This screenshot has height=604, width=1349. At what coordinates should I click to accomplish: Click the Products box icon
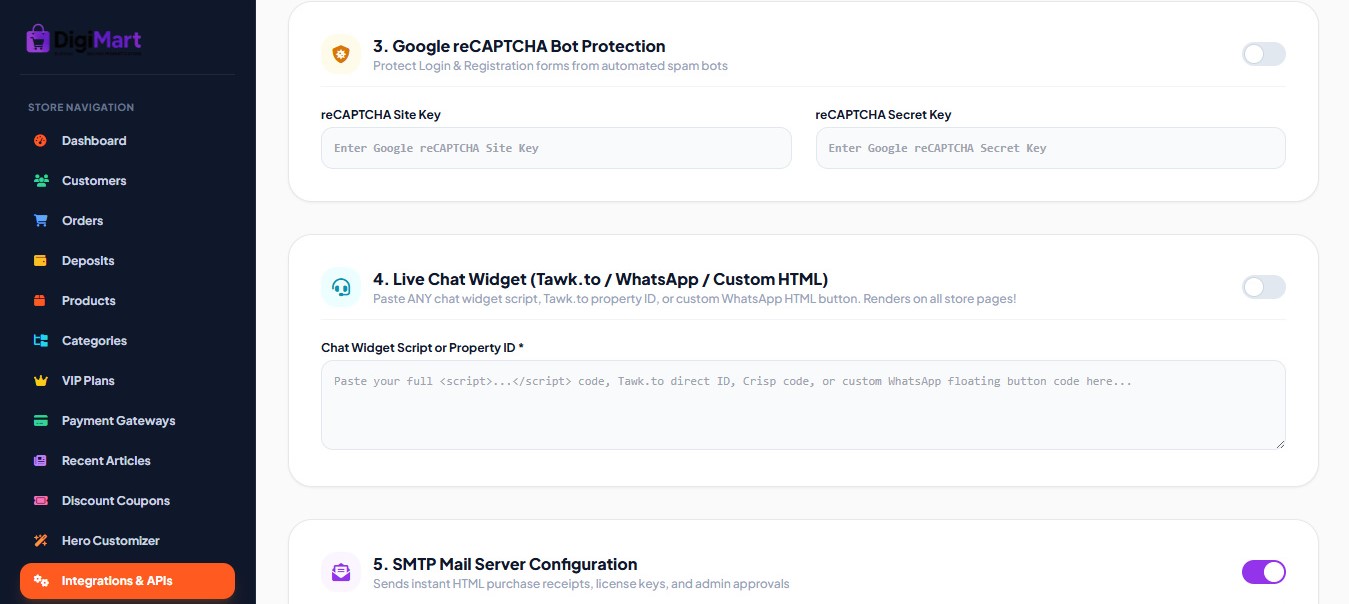point(41,301)
